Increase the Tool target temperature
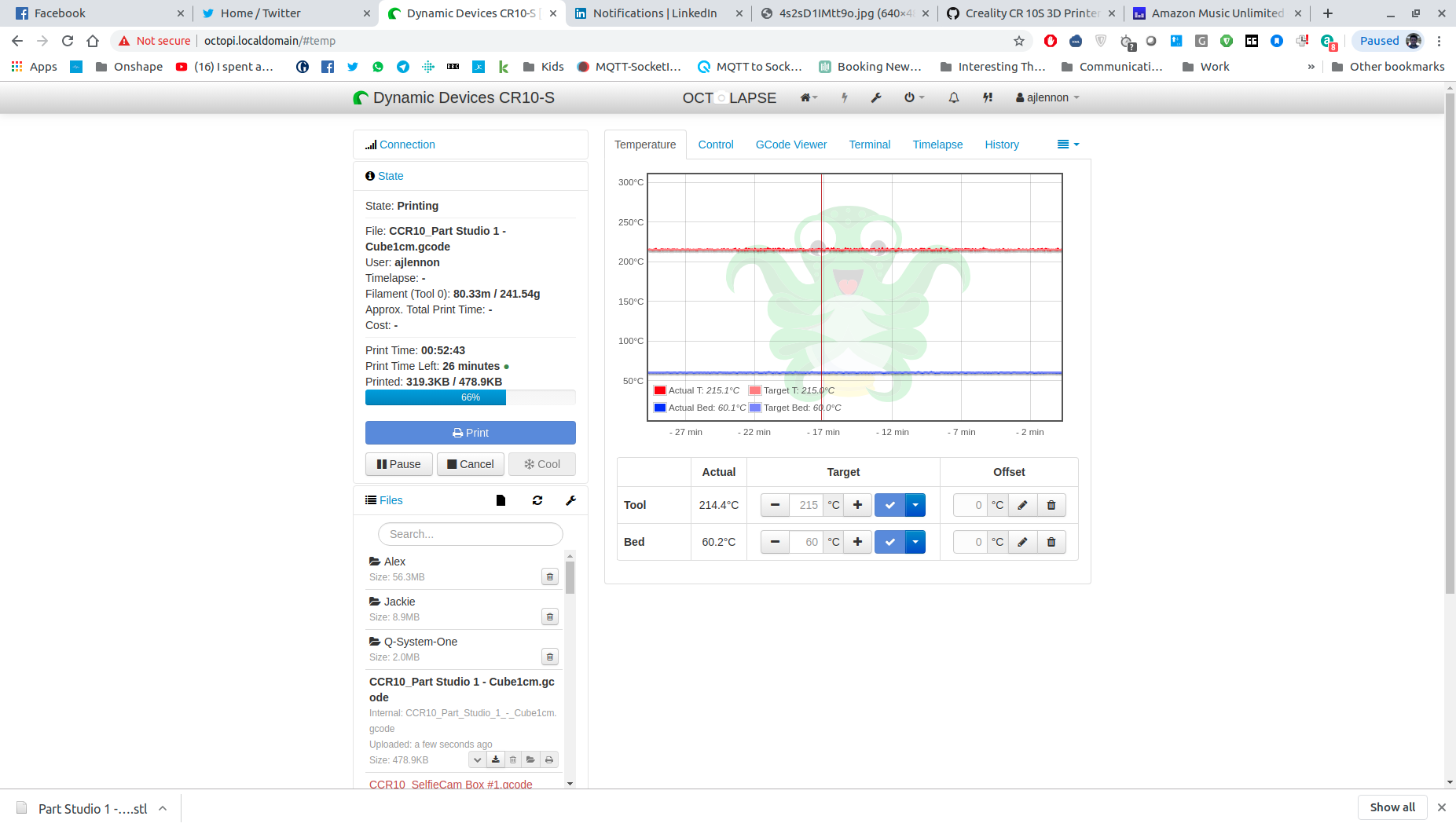The width and height of the screenshot is (1456, 827). (x=858, y=505)
